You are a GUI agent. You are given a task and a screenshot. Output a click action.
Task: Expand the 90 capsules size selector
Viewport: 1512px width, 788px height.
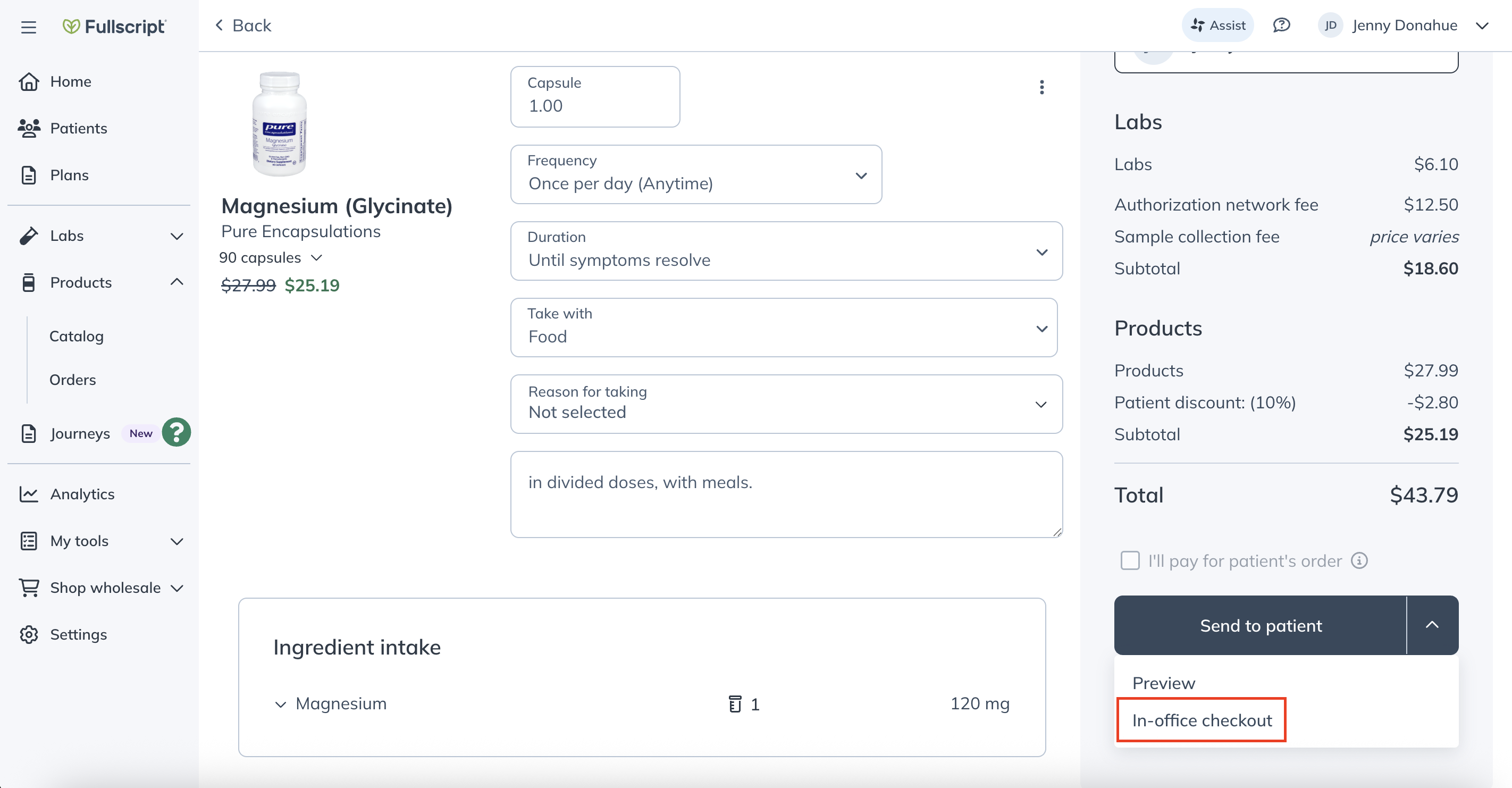point(271,258)
